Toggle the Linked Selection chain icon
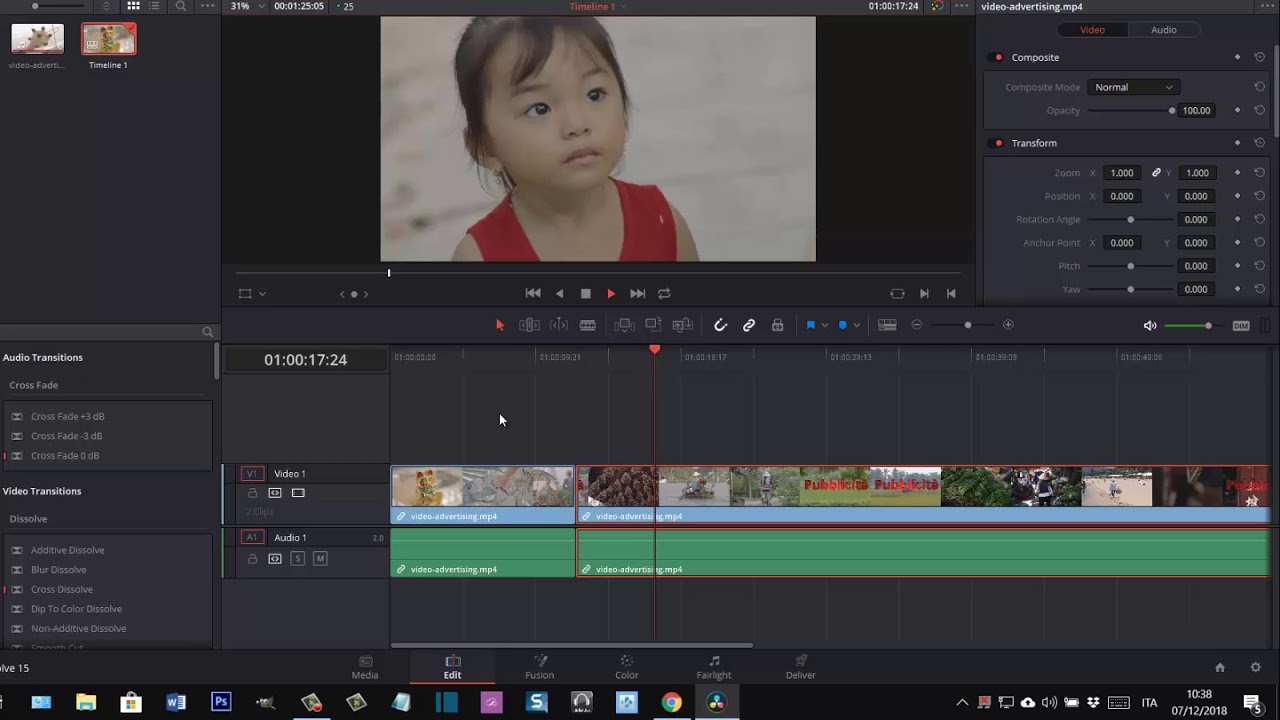The height and width of the screenshot is (720, 1280). click(x=749, y=325)
